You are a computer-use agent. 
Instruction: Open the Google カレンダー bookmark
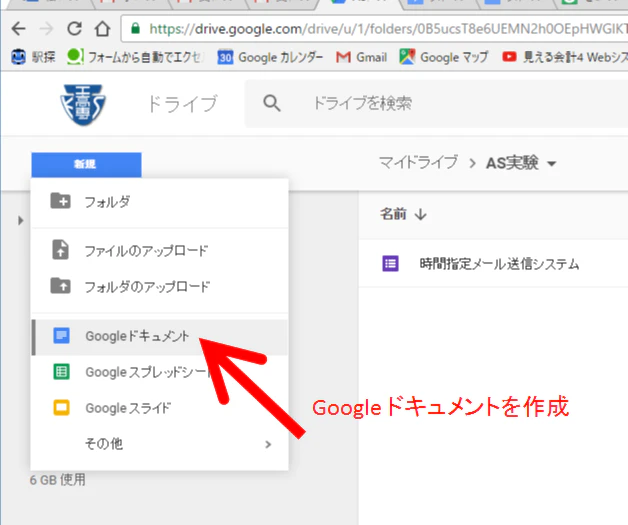[270, 57]
